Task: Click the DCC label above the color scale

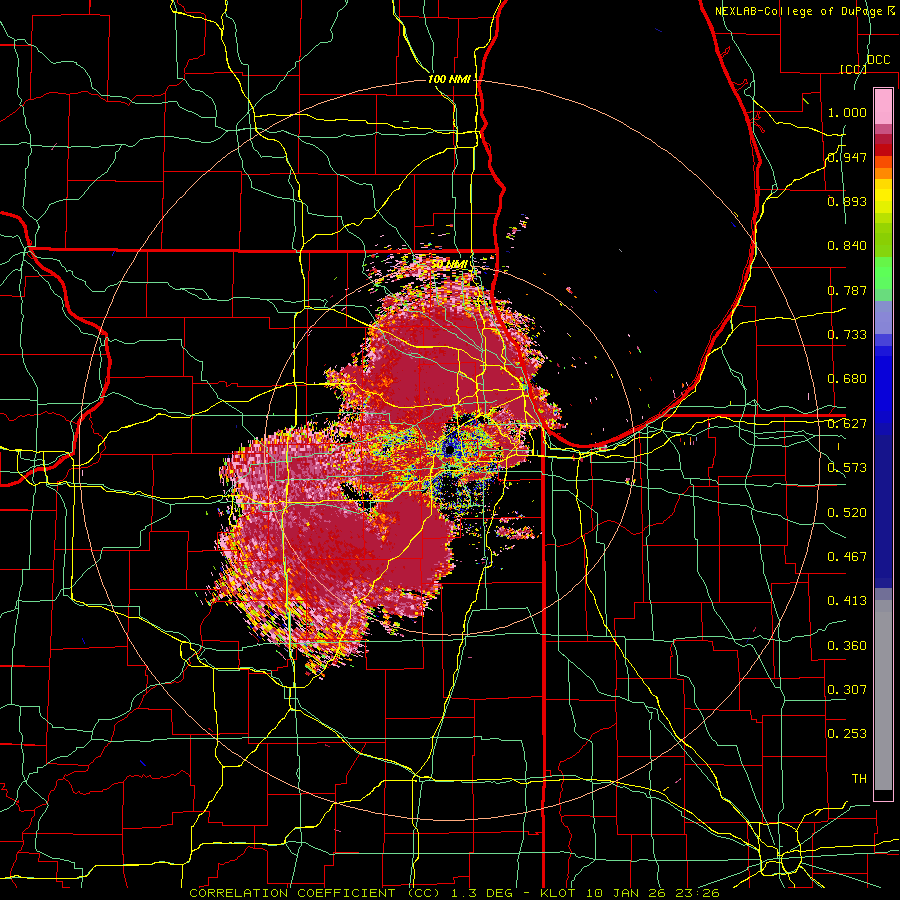Action: [x=878, y=60]
